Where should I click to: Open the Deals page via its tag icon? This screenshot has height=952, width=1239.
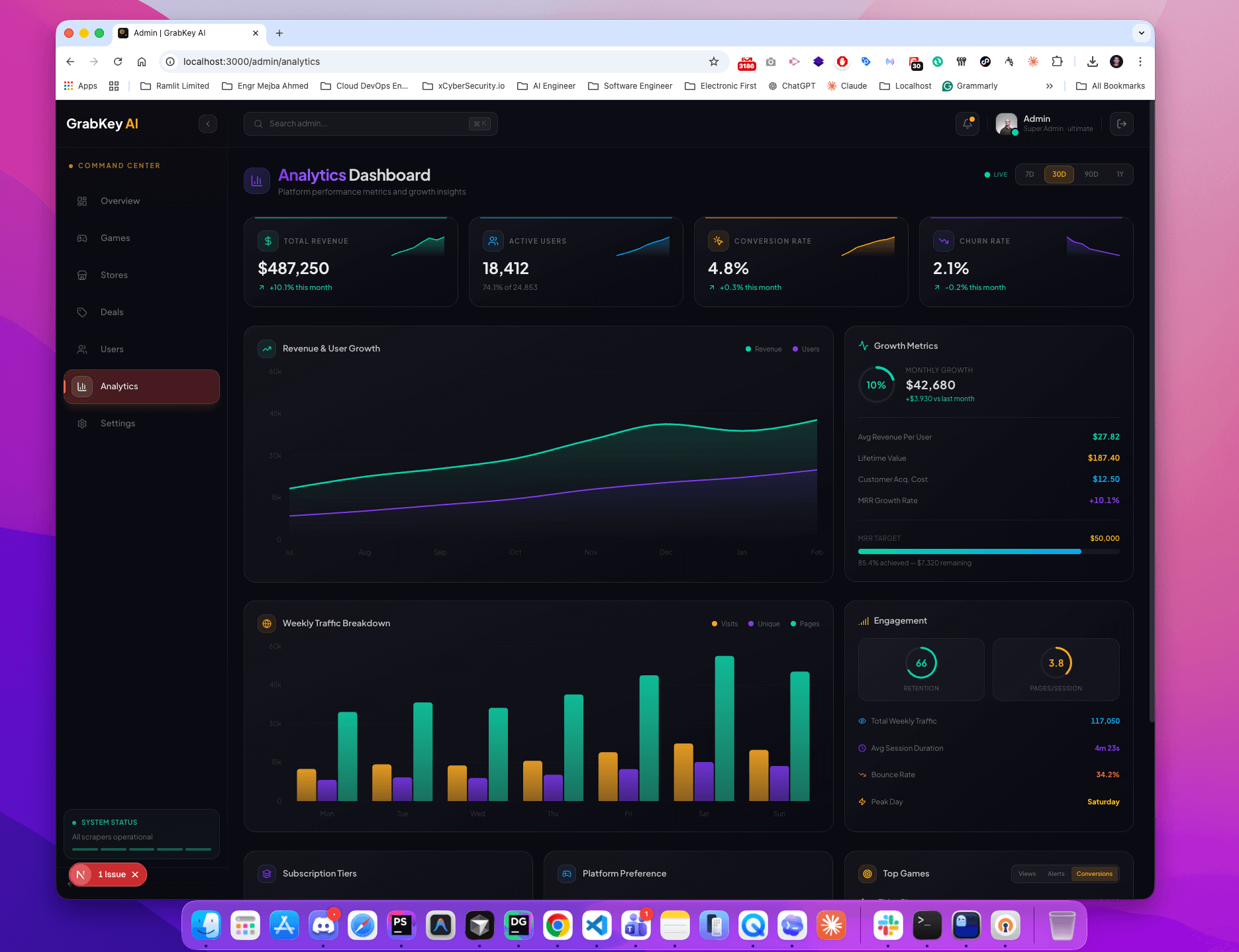pos(82,312)
